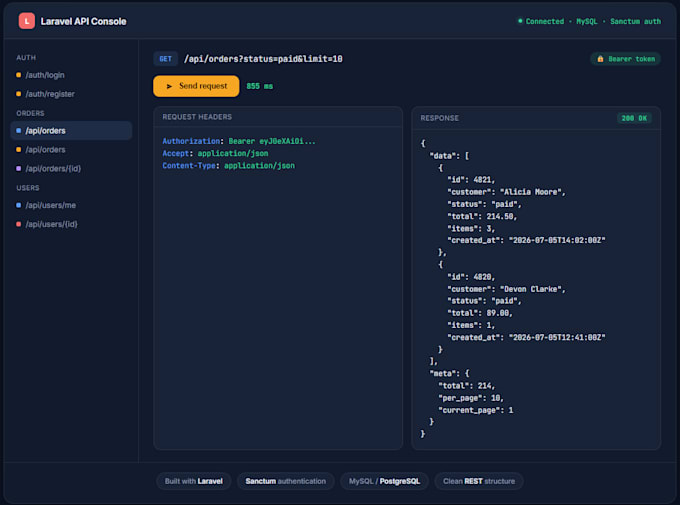
Task: Click the red Laravel logo icon
Action: pos(26,21)
